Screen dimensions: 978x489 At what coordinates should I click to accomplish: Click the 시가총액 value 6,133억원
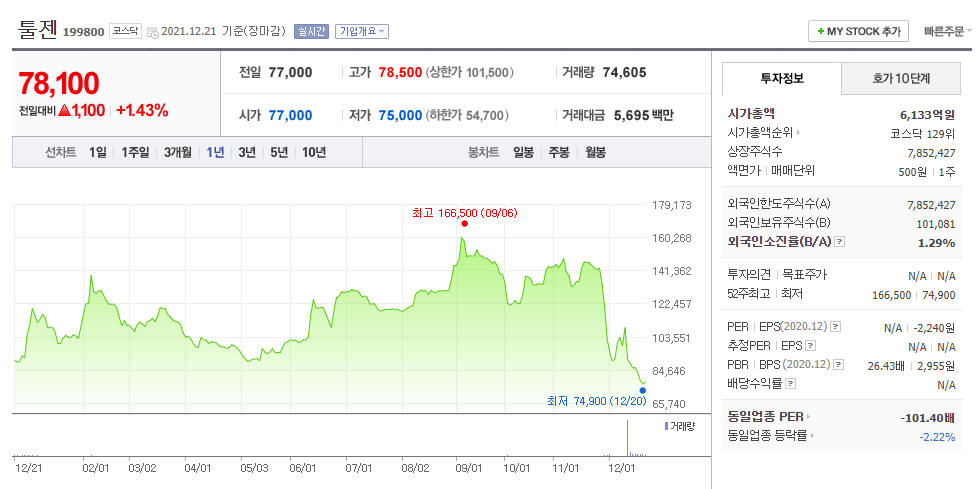927,114
